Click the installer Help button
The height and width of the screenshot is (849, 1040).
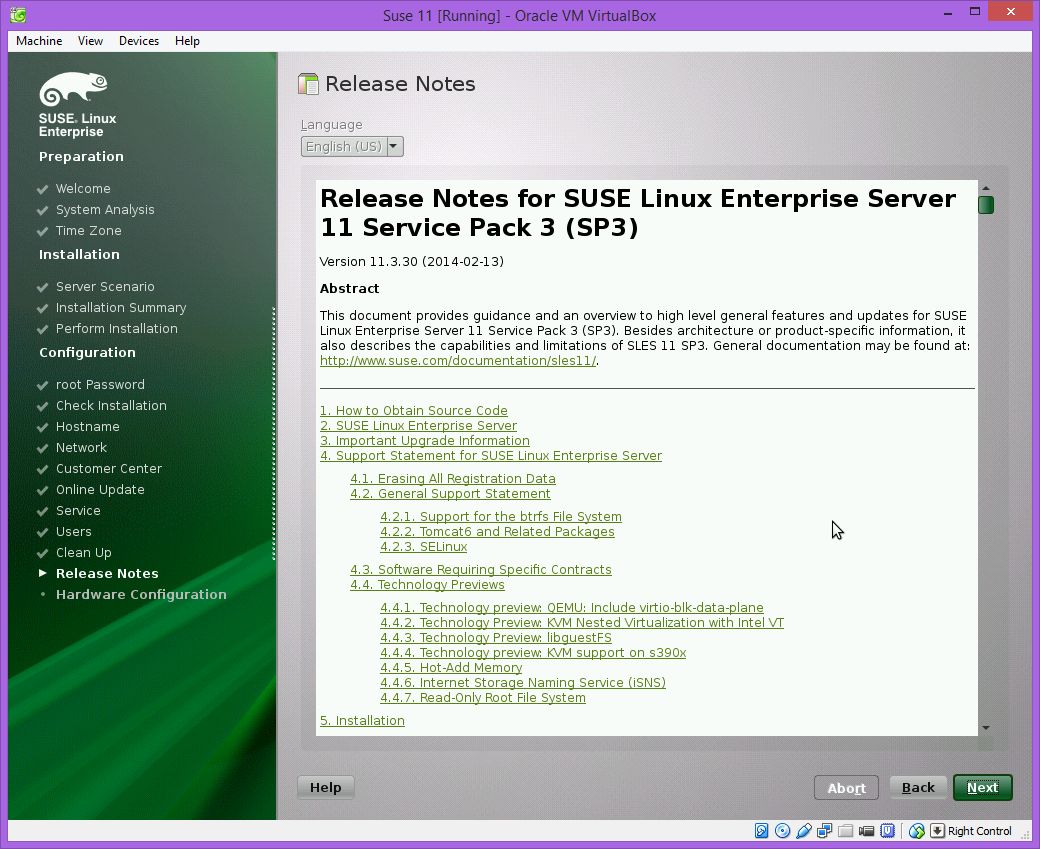326,787
